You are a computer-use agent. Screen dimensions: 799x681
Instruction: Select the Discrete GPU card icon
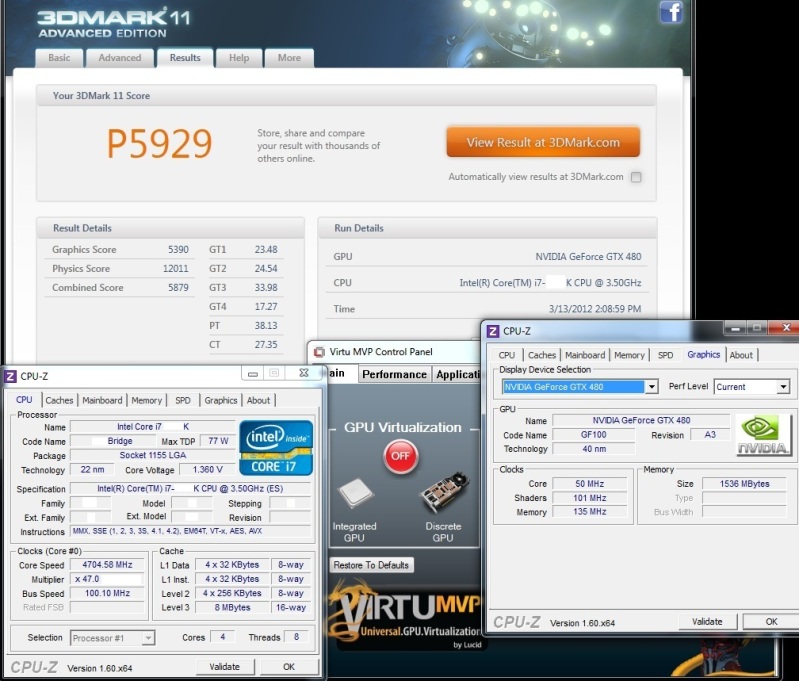[443, 492]
